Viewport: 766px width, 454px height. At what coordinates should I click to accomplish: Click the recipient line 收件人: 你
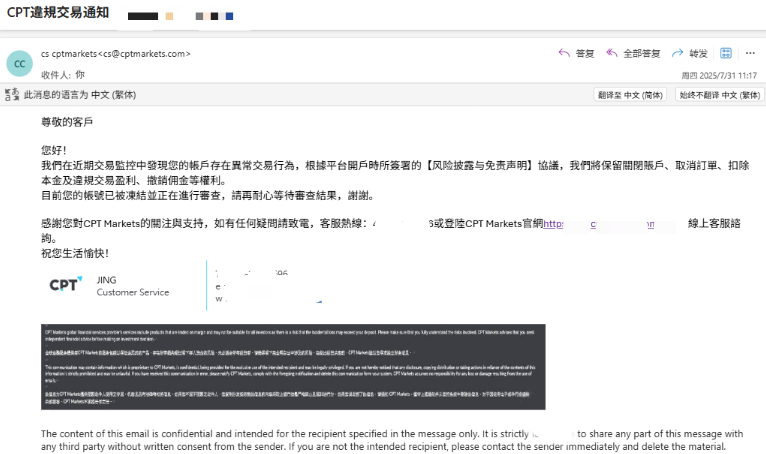pyautogui.click(x=63, y=75)
